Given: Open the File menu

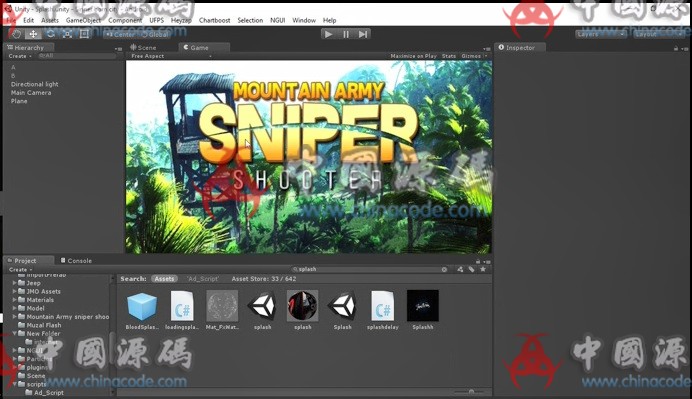Looking at the screenshot, I should click(x=11, y=20).
